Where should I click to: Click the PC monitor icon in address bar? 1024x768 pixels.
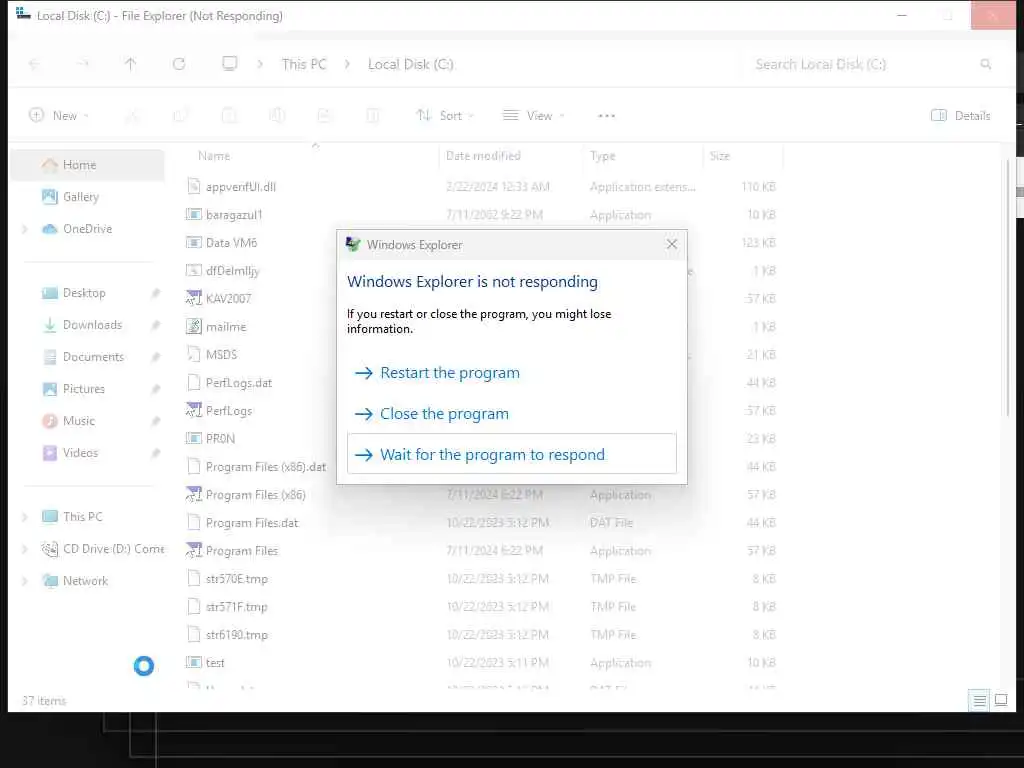[x=230, y=64]
